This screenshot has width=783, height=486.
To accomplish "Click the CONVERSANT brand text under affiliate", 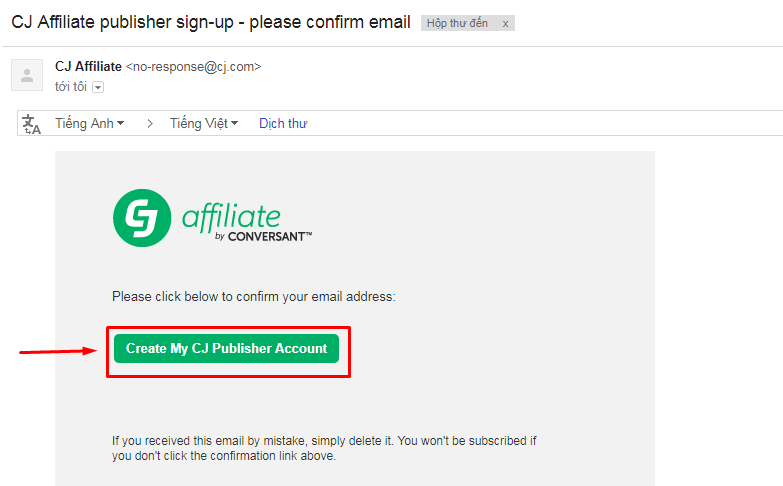I will point(270,237).
